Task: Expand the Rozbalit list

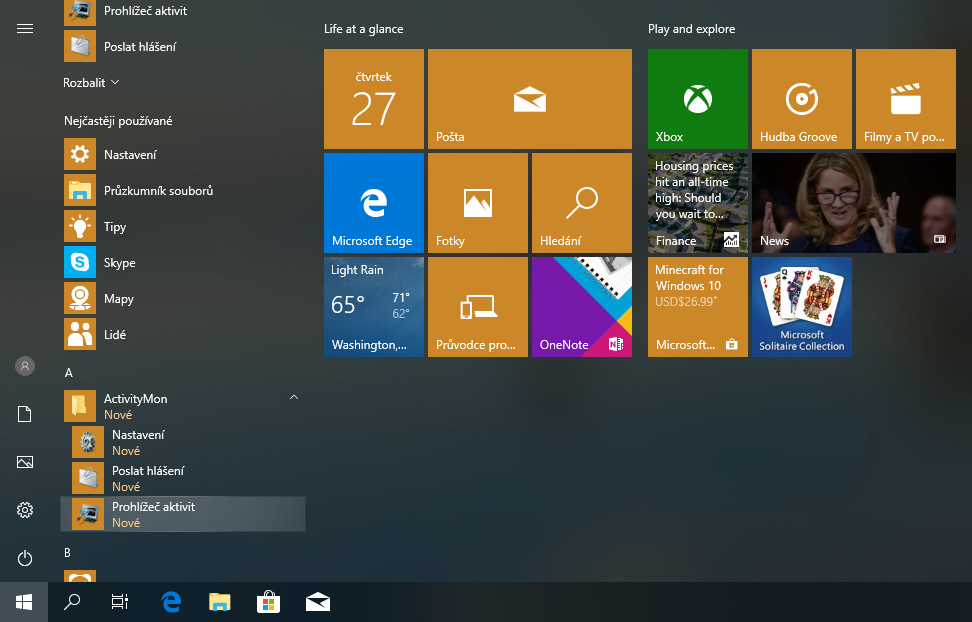Action: coord(91,82)
